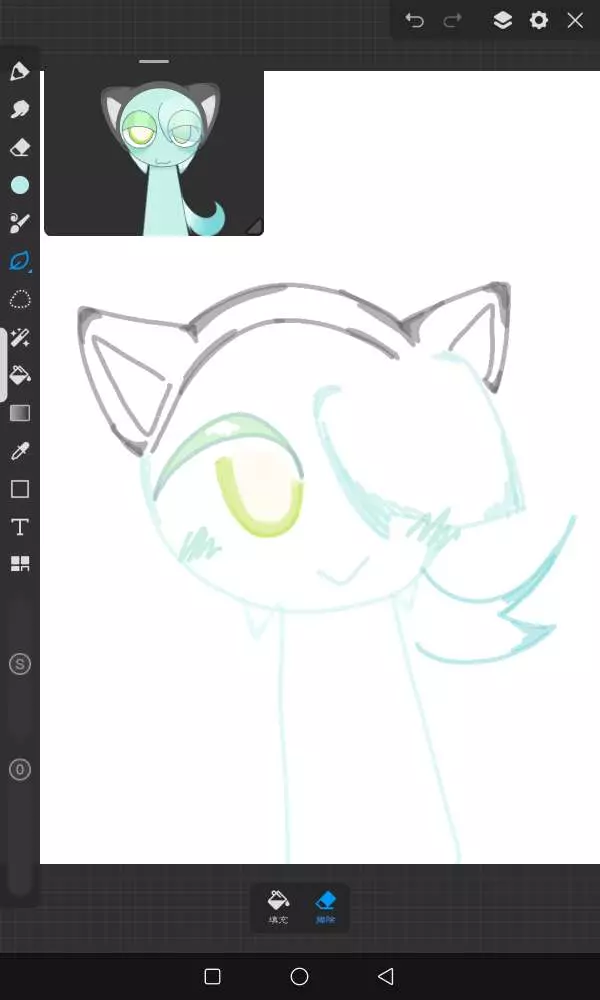600x1000 pixels.
Task: Open the settings gear
Action: (539, 20)
